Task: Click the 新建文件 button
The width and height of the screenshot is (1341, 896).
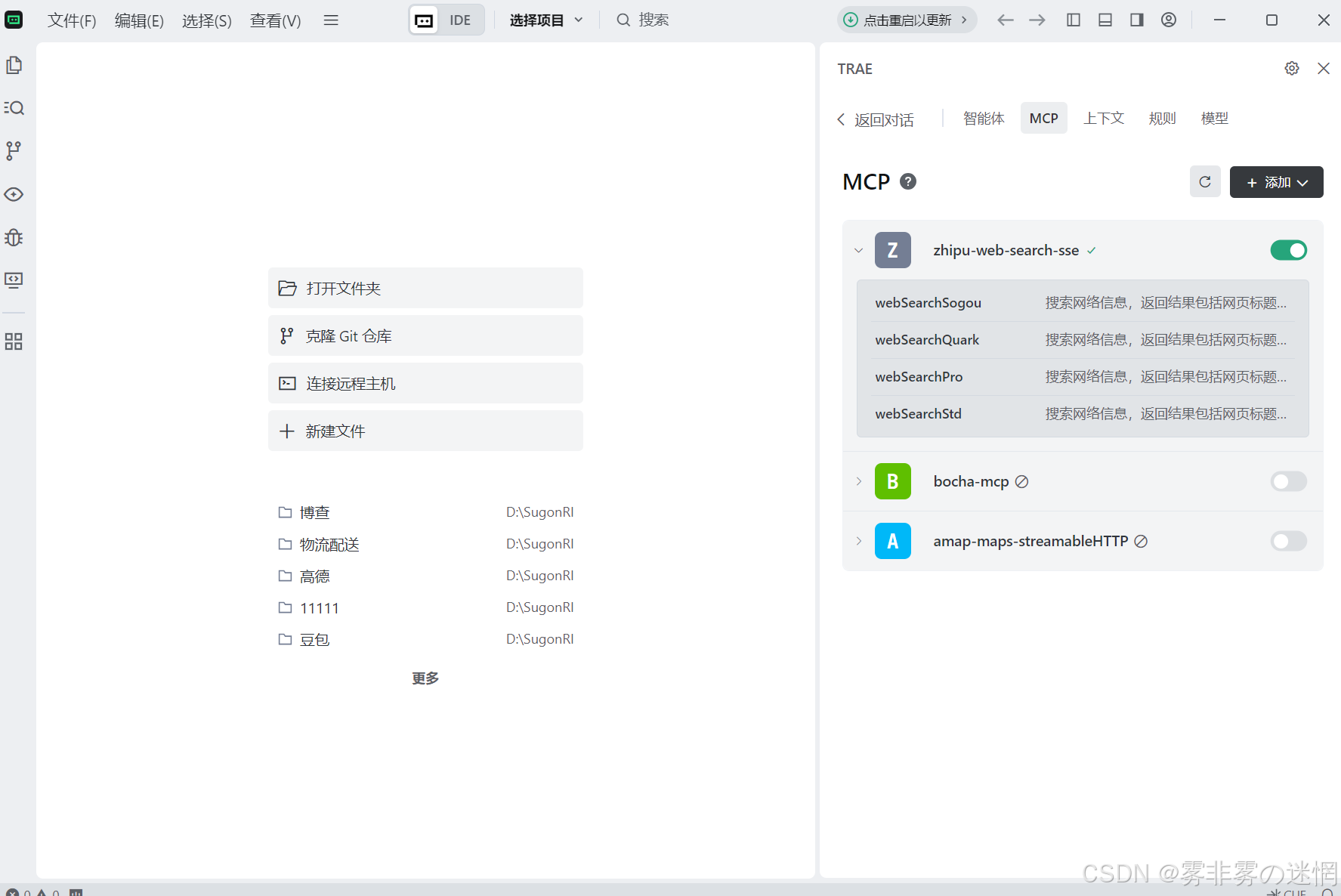Action: pos(425,431)
